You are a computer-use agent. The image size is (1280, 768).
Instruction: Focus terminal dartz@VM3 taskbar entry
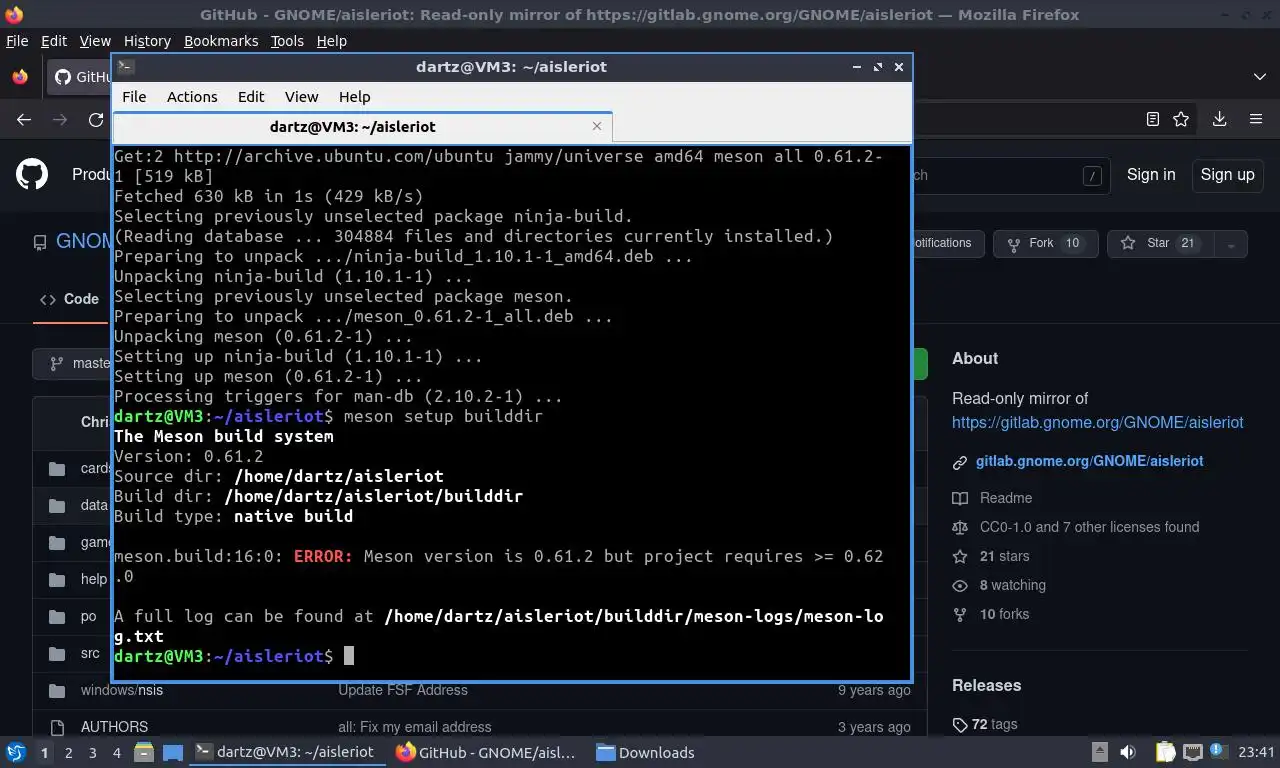285,752
